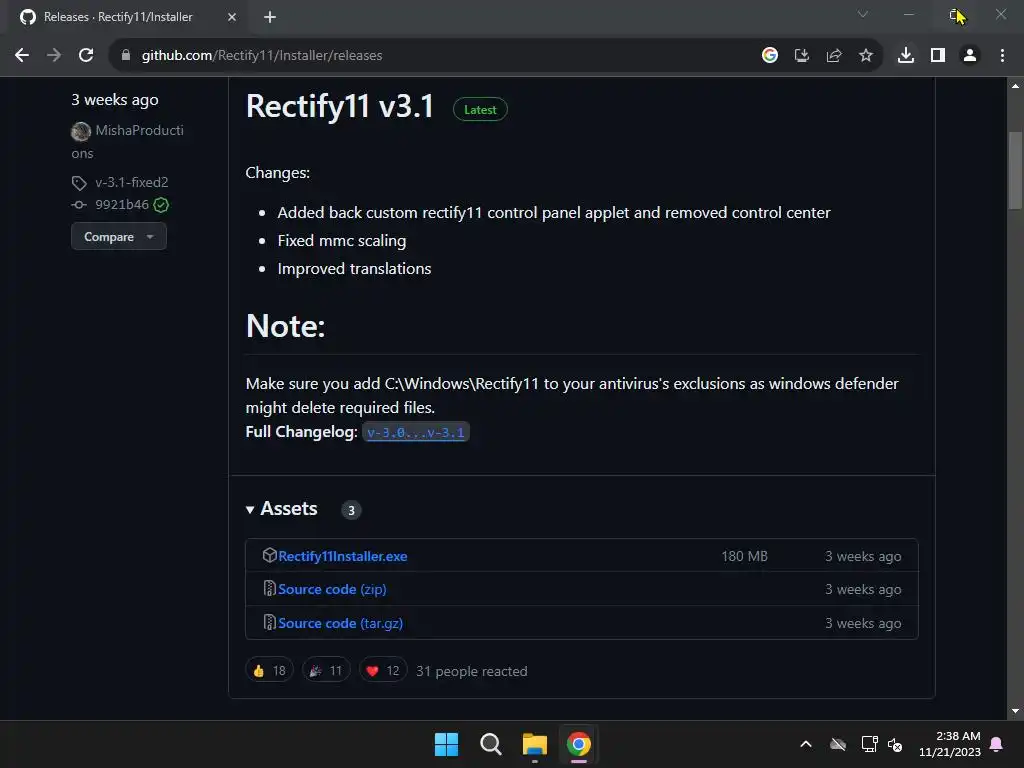Open MishaProductions avatar
The image size is (1024, 768).
coord(81,131)
